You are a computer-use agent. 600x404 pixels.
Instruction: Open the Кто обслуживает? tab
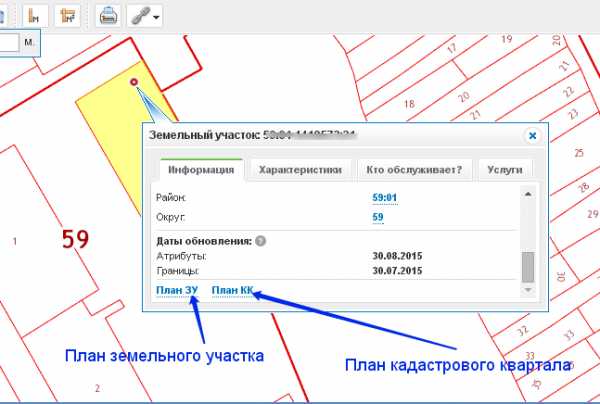point(414,170)
